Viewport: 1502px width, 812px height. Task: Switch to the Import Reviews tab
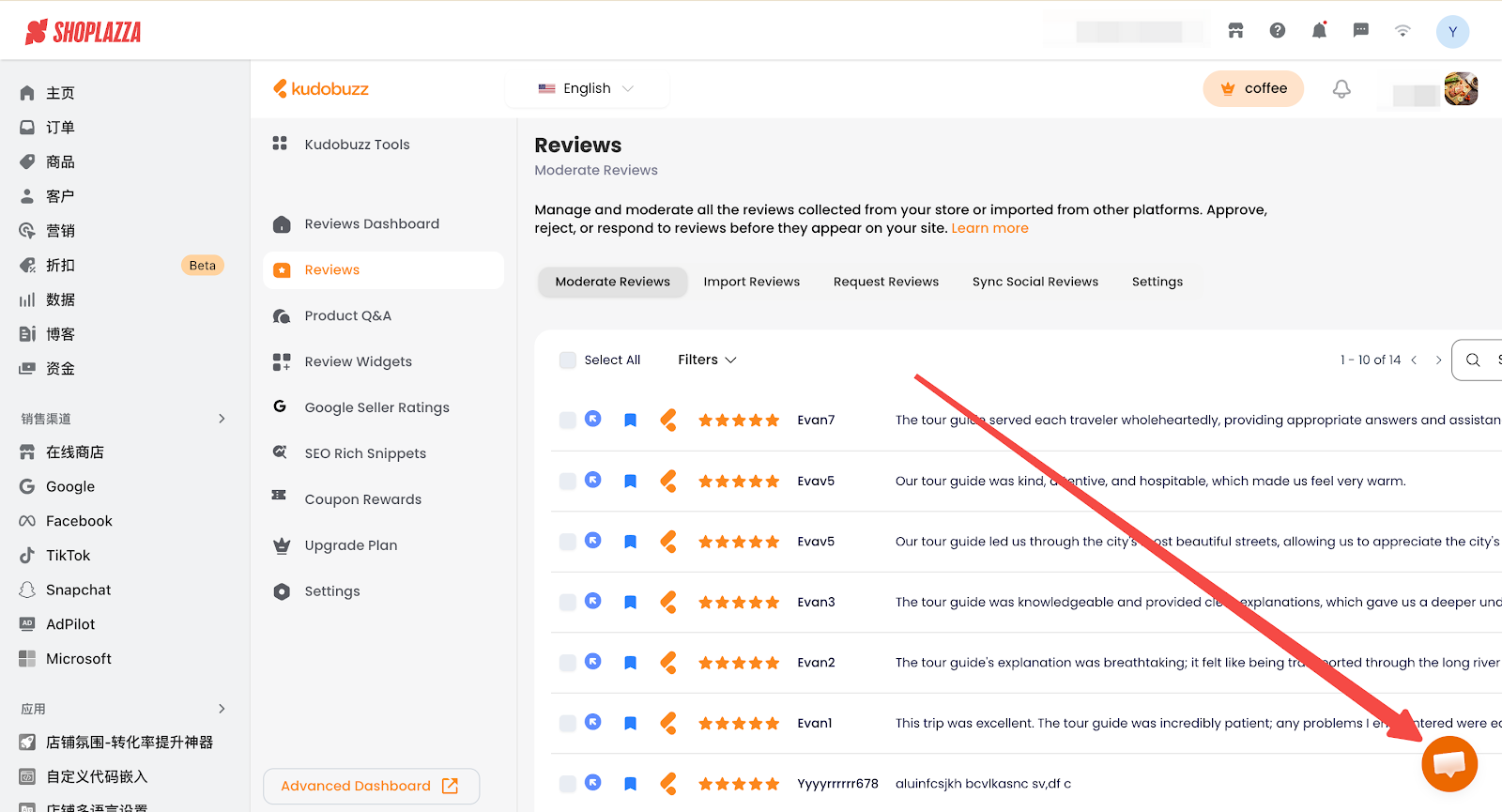(751, 282)
